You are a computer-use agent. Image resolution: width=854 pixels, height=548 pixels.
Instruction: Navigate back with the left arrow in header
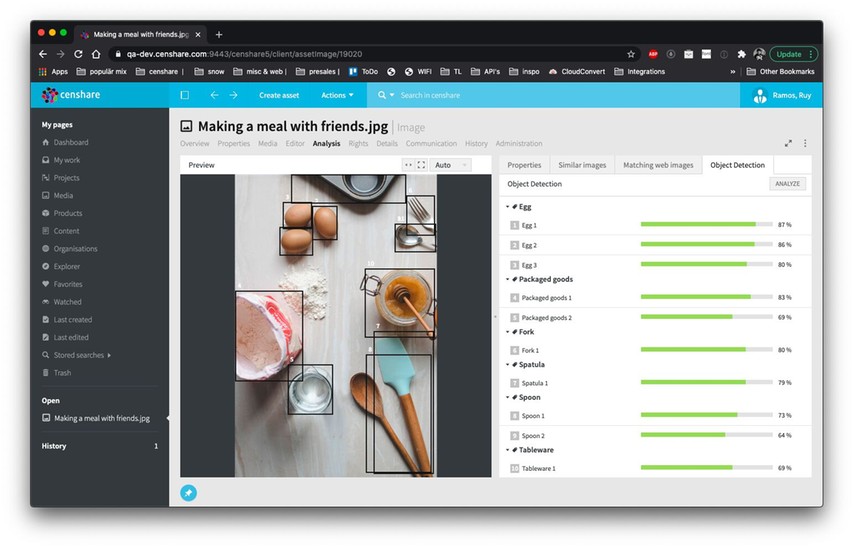214,95
